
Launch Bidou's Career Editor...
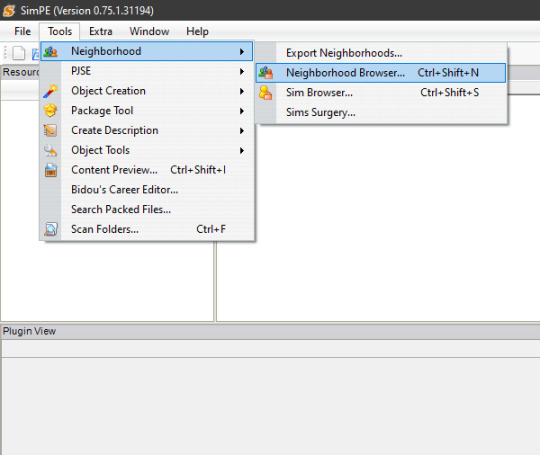(147, 190)
